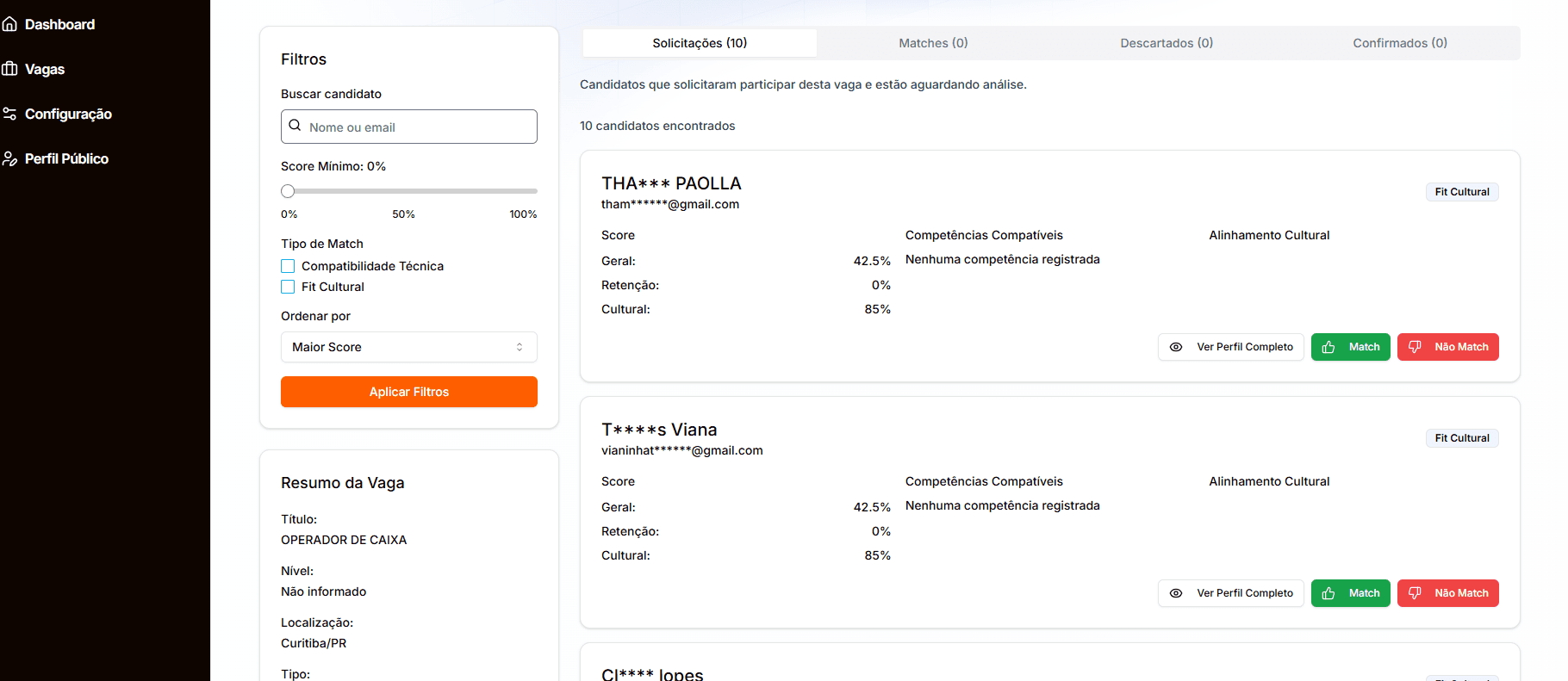
Task: Check the Fit Cultural filter checkbox
Action: 288,287
